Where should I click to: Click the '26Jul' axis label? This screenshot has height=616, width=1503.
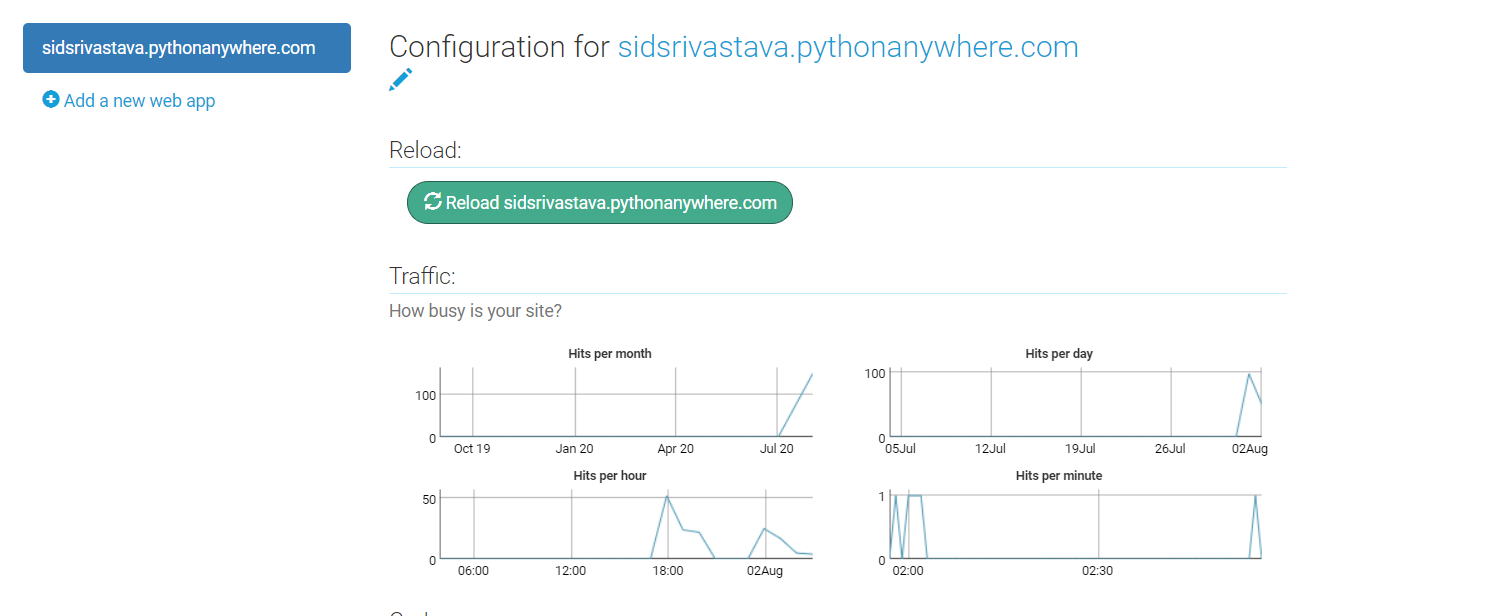(x=1170, y=449)
